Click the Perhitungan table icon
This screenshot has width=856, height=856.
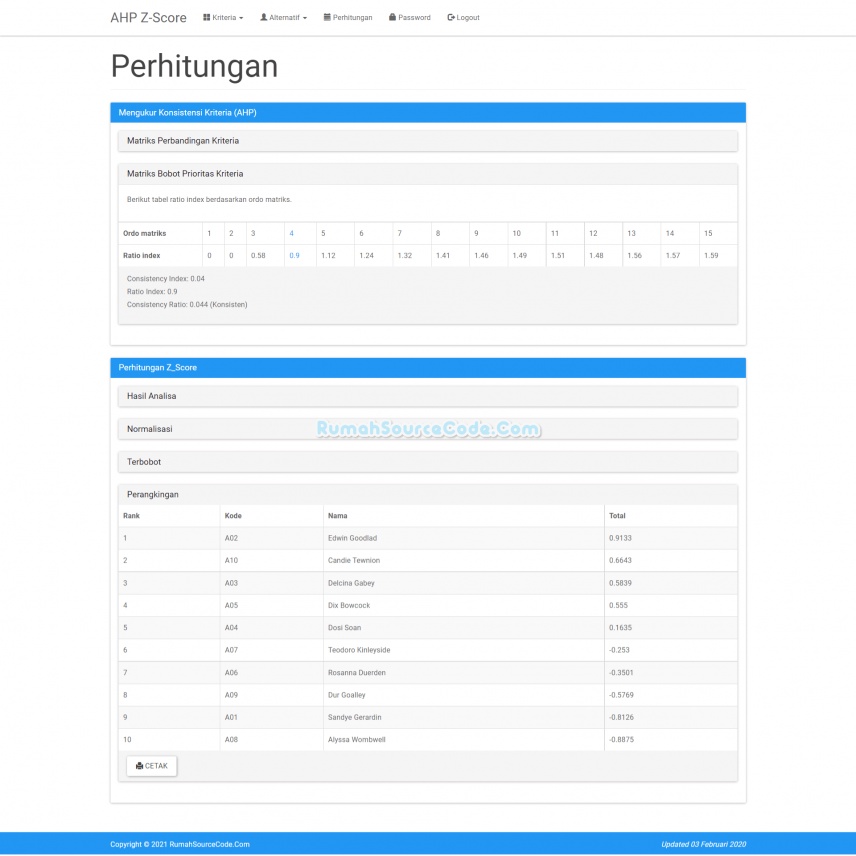[328, 17]
